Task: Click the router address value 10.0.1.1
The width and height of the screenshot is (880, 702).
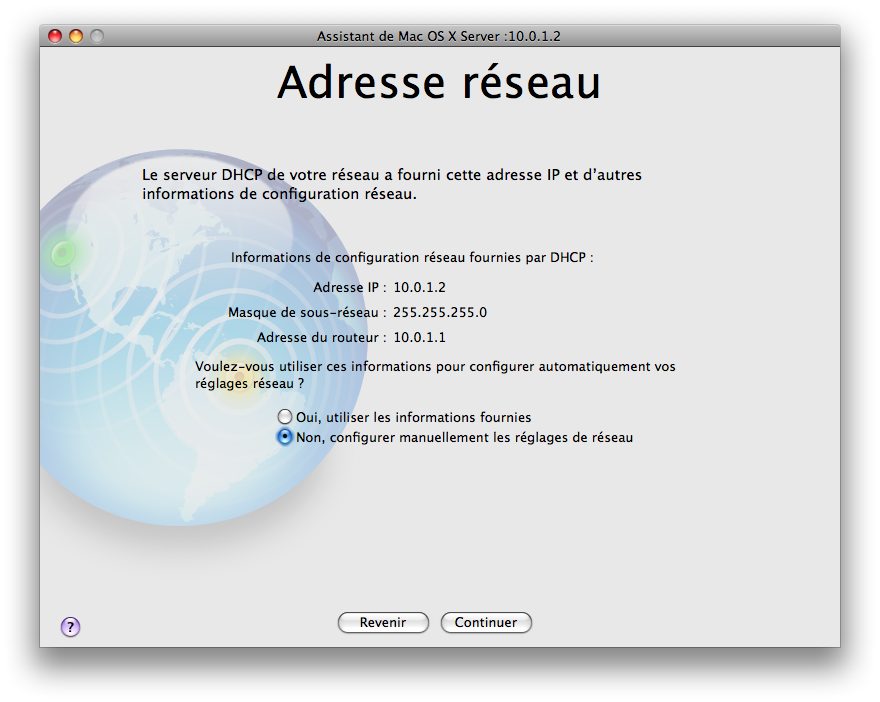Action: click(x=419, y=337)
